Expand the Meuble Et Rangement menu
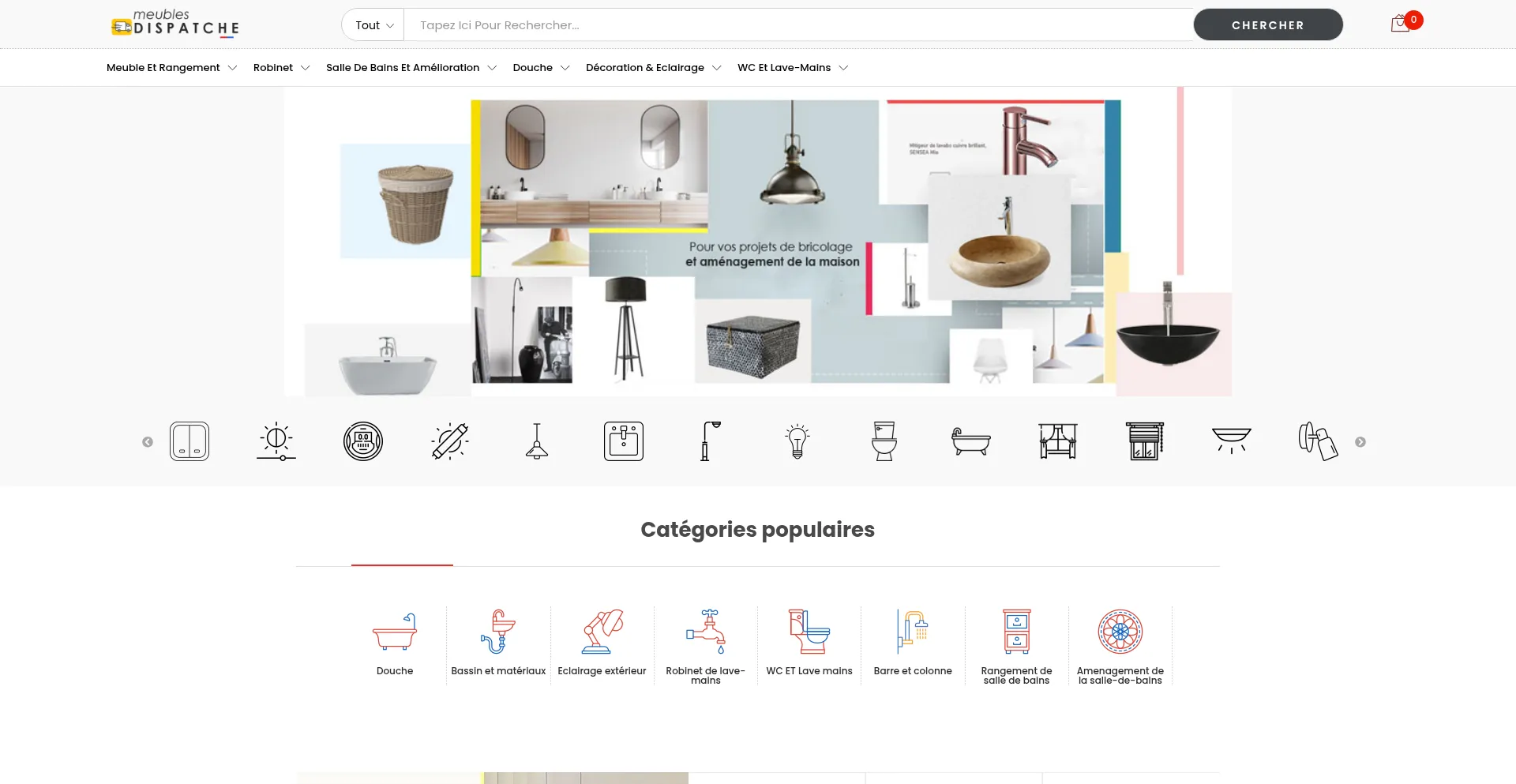 (171, 68)
